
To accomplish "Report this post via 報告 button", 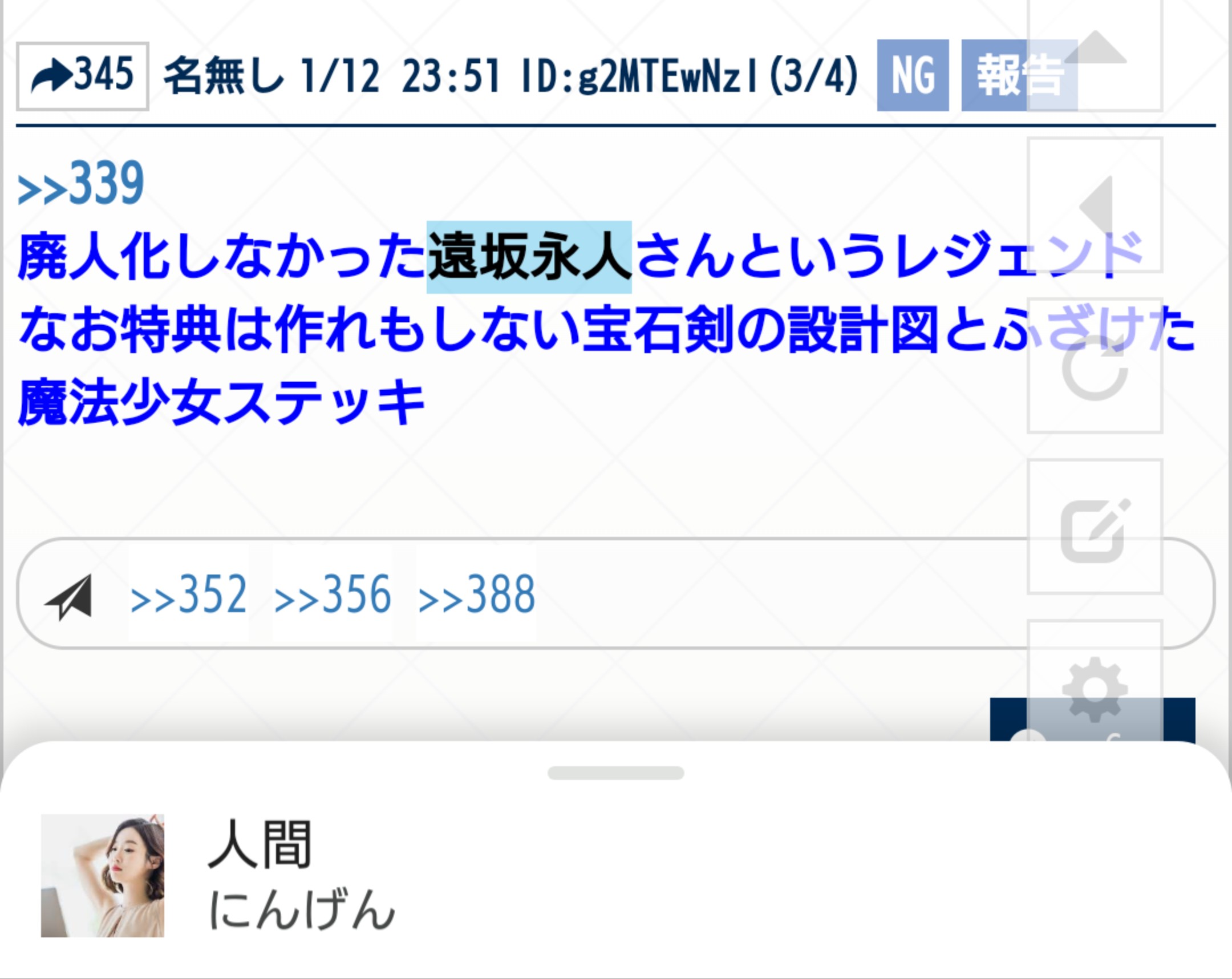I will (x=1019, y=75).
